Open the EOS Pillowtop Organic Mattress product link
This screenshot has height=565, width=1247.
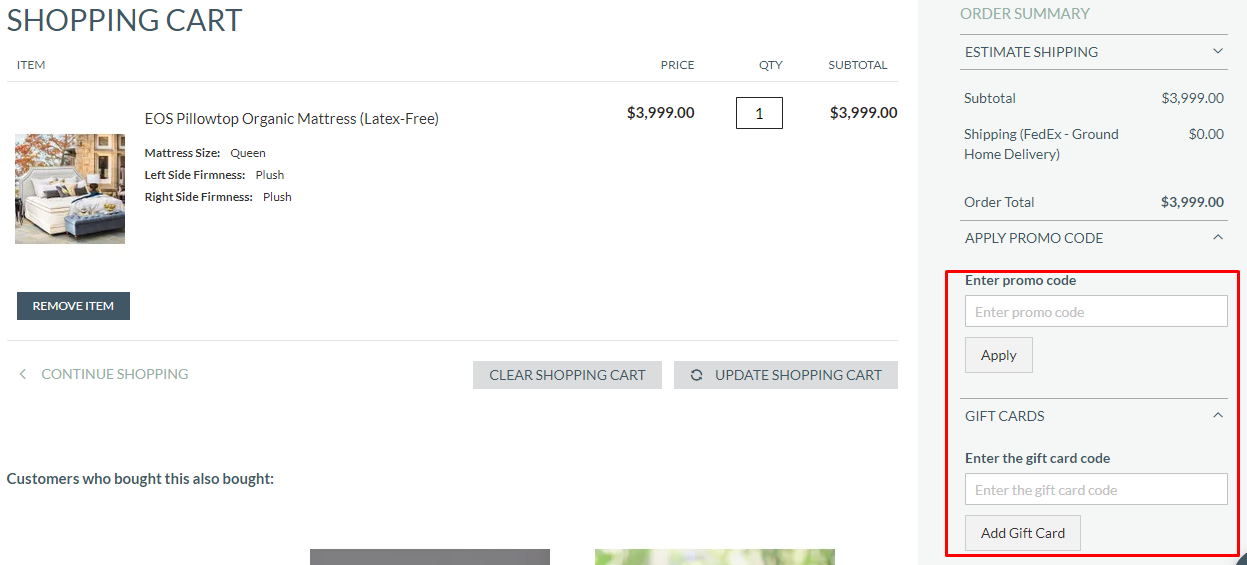(x=292, y=118)
